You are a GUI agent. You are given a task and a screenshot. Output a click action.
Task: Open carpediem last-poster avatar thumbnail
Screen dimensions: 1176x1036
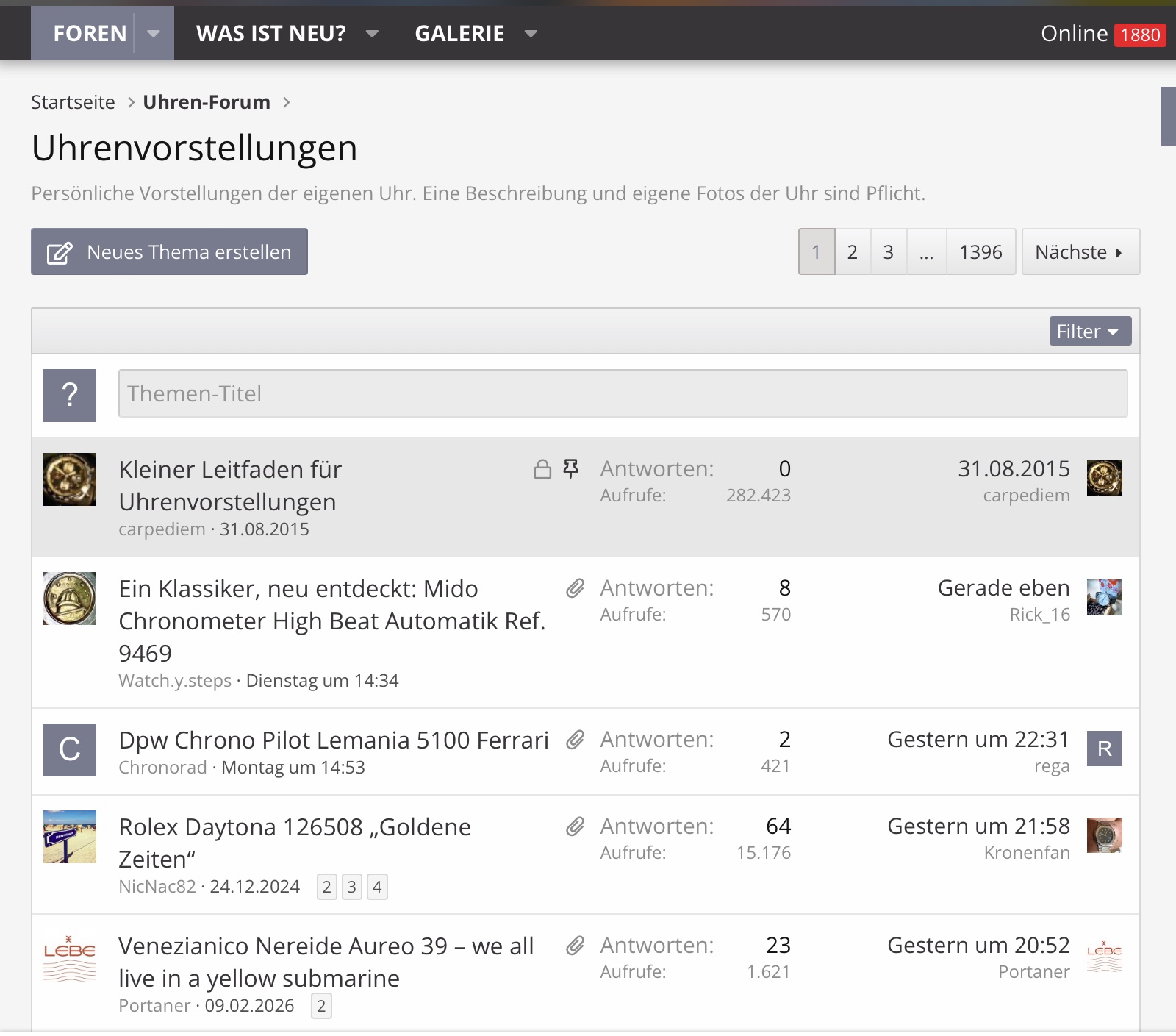[1105, 478]
